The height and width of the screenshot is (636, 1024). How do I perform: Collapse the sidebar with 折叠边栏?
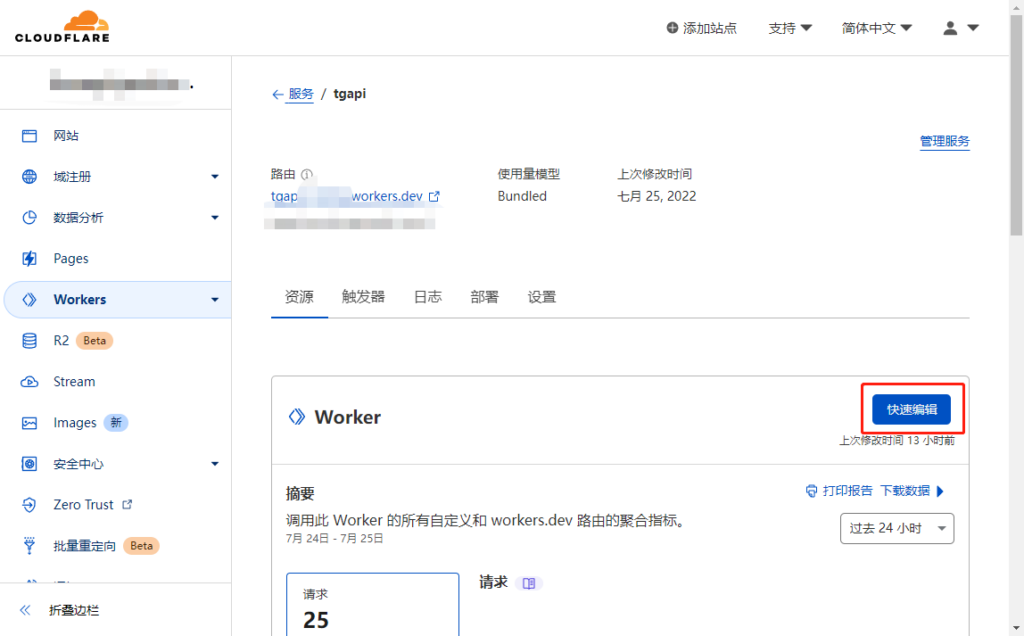coord(73,610)
